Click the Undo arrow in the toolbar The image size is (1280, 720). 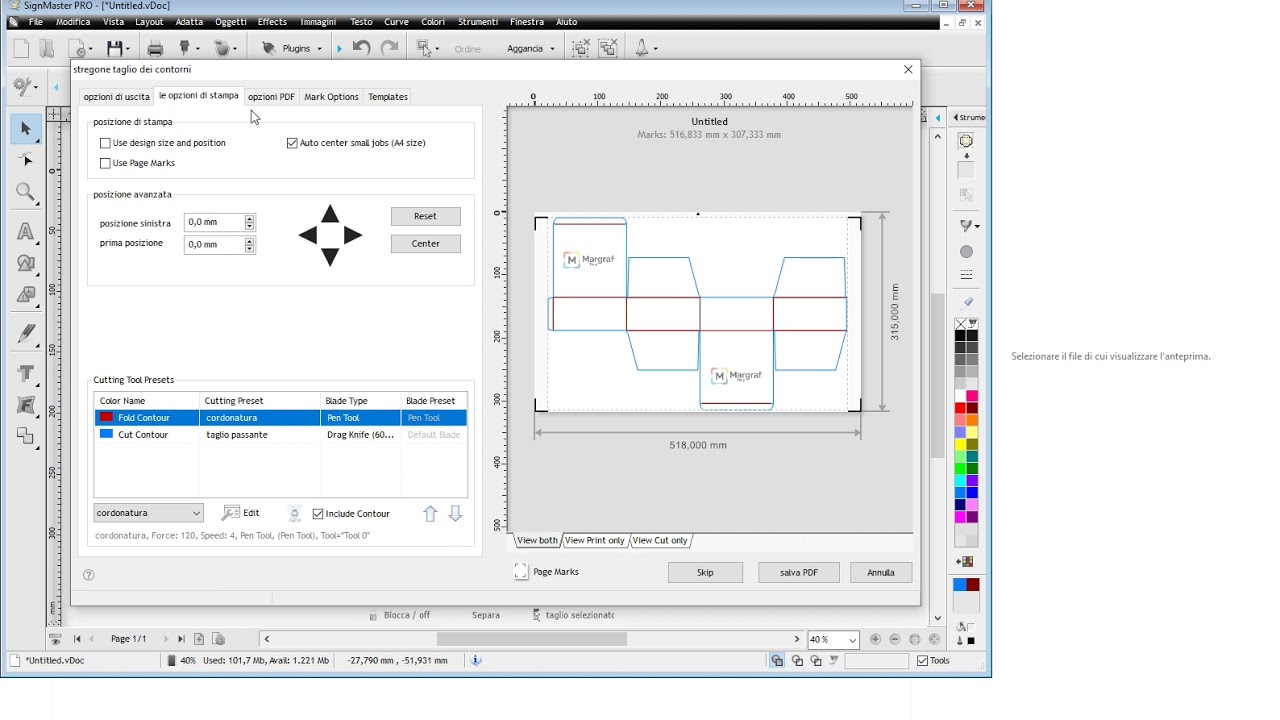coord(361,48)
